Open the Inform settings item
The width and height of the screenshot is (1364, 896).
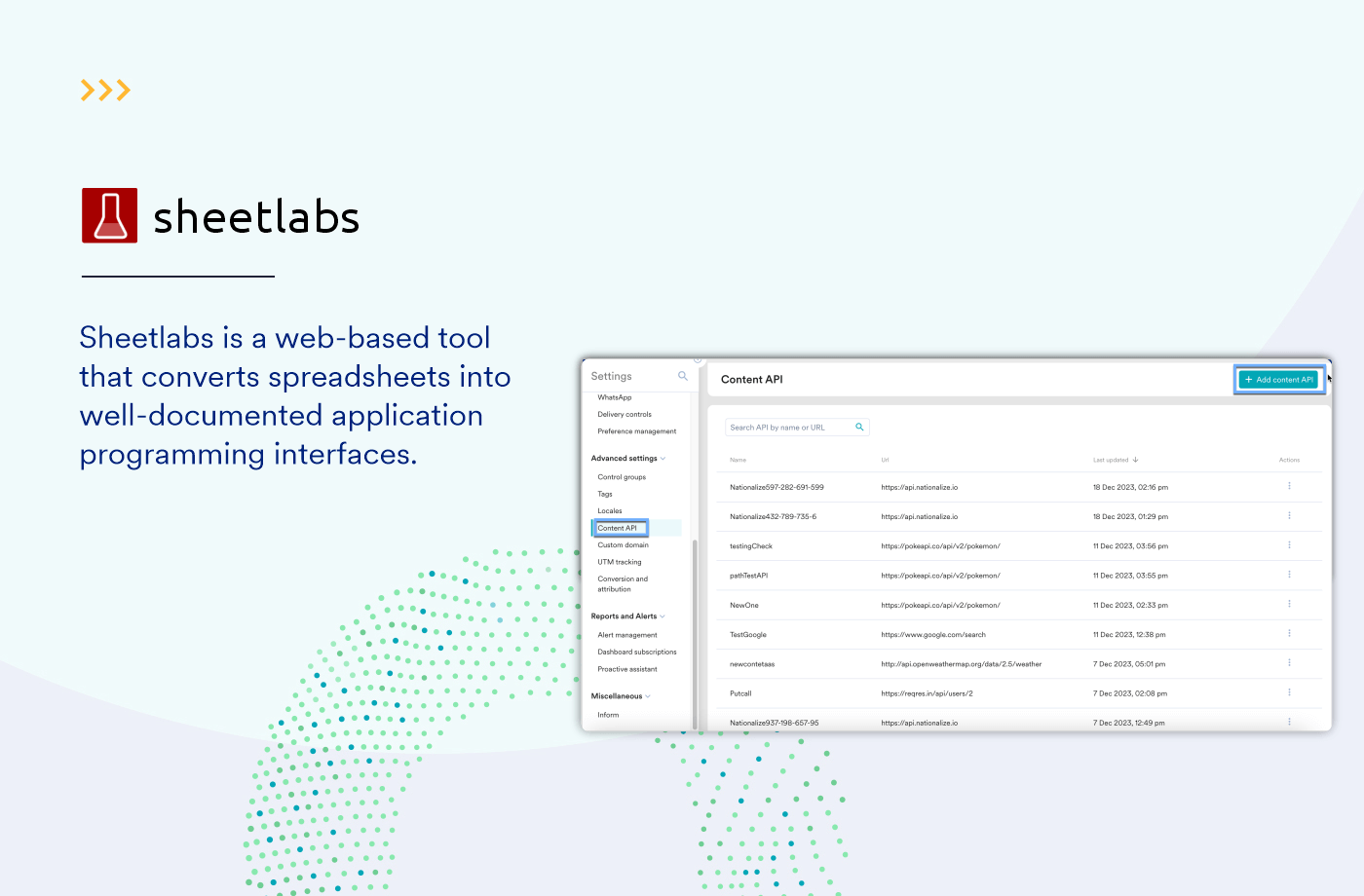(x=608, y=715)
